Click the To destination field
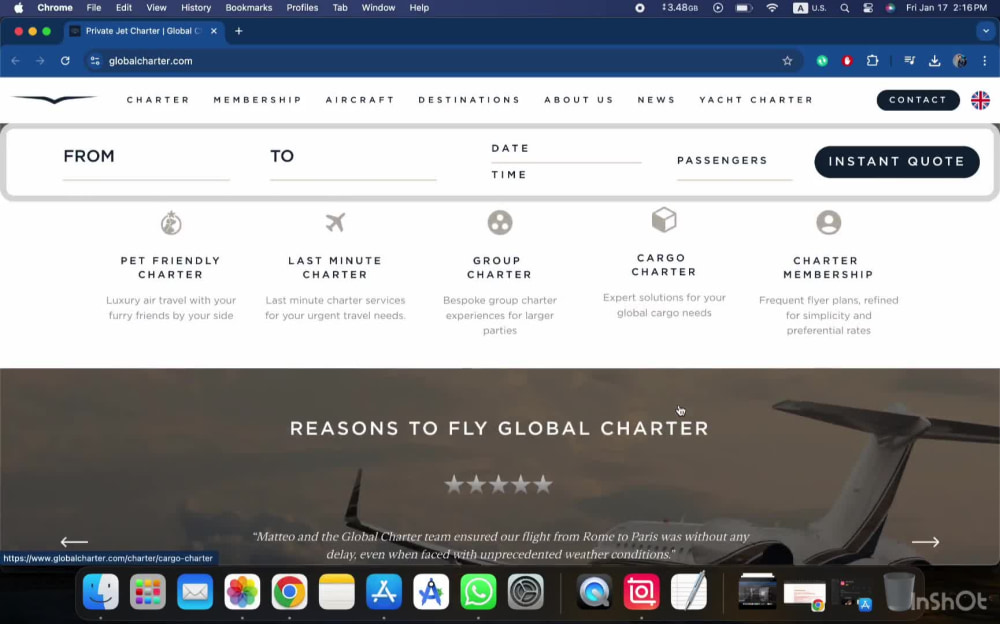 pyautogui.click(x=353, y=161)
